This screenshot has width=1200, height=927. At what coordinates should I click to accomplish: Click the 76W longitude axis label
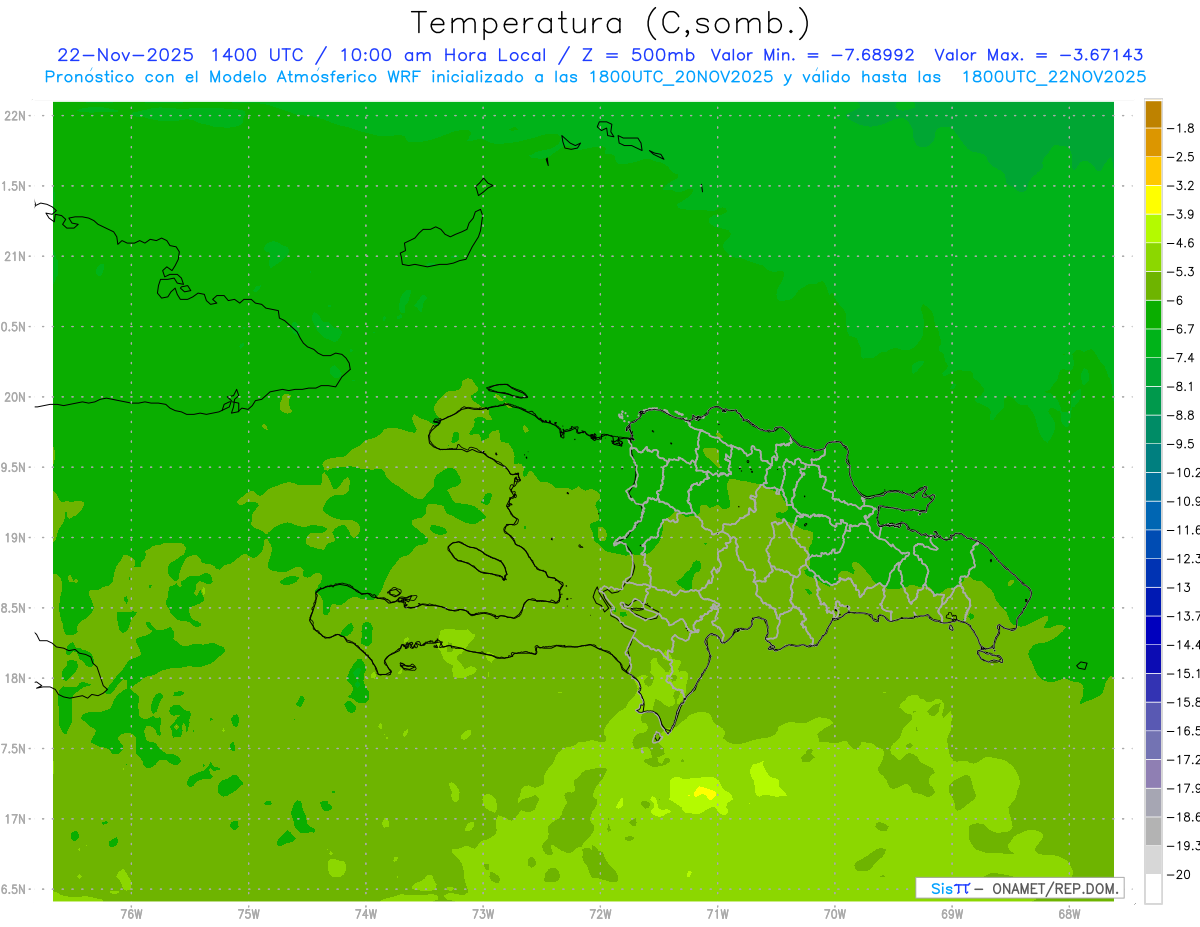pyautogui.click(x=131, y=914)
